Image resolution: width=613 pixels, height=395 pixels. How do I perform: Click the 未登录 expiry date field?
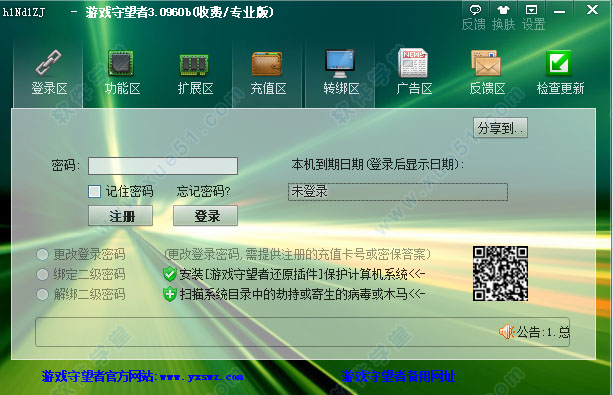tap(398, 192)
